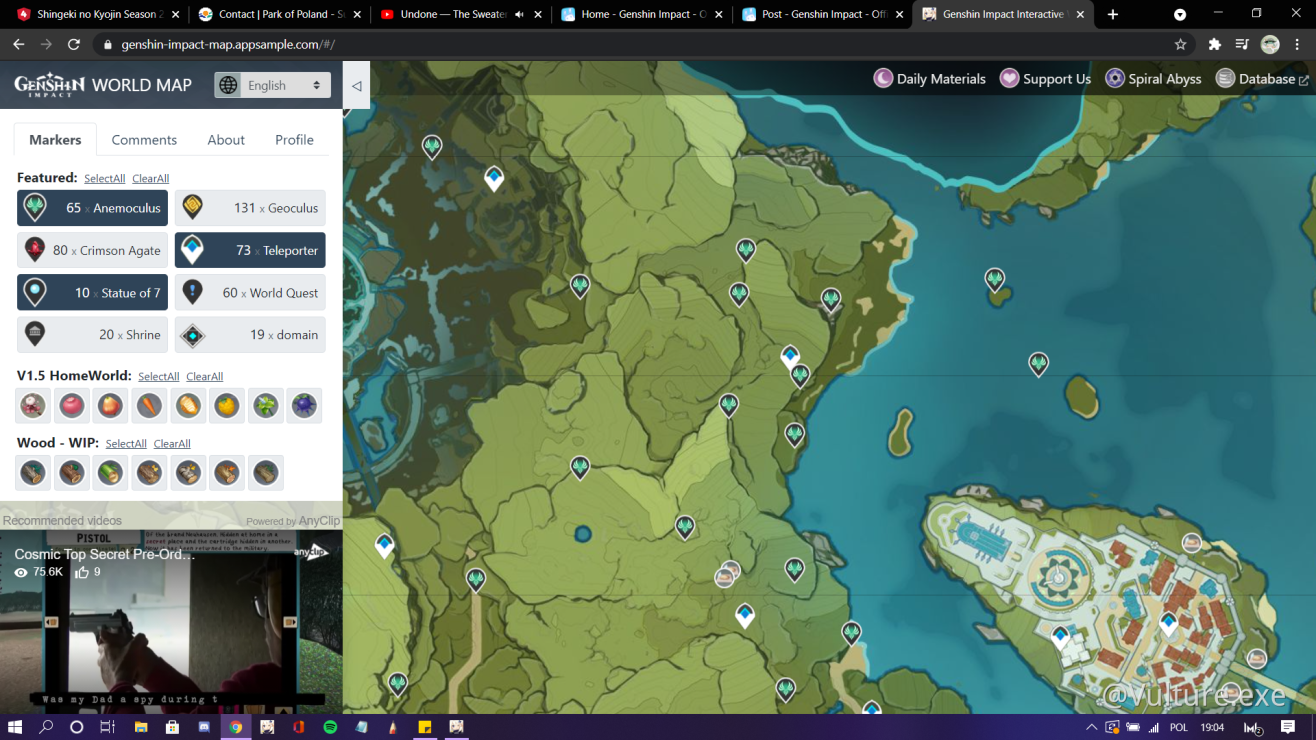
Task: Switch to Home - Genshin Impact browser tab
Action: [641, 15]
